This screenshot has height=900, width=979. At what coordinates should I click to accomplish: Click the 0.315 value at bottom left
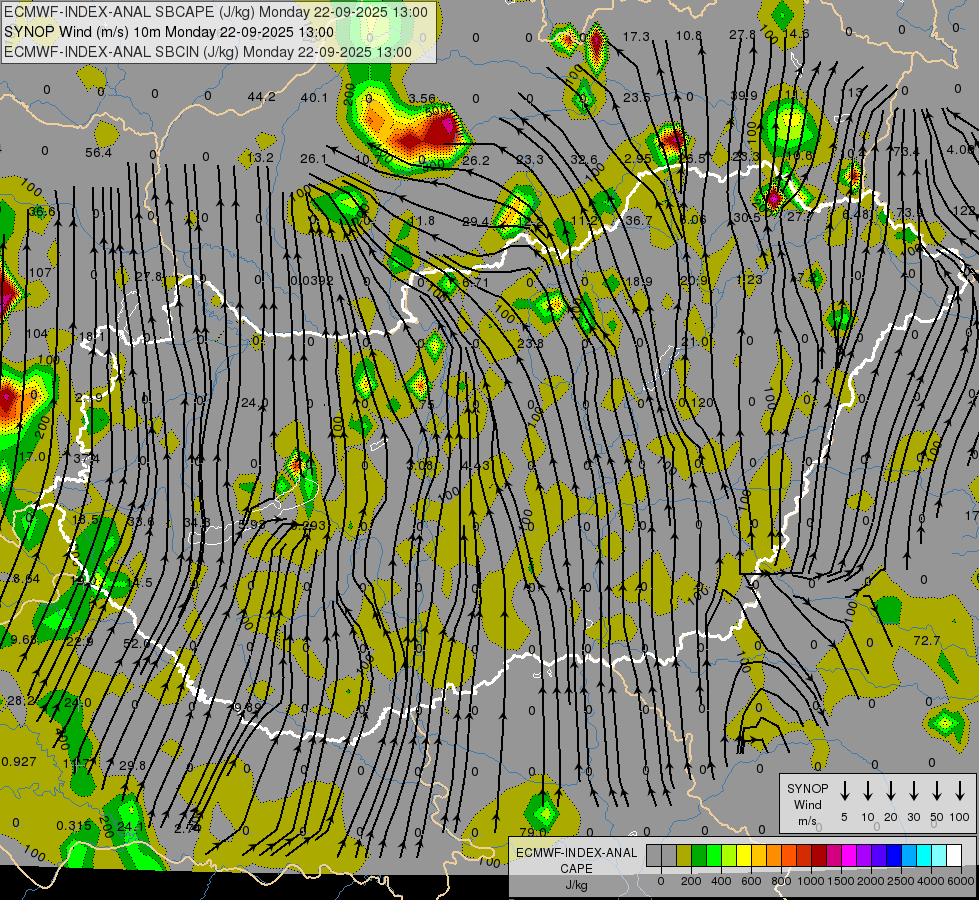pos(74,826)
